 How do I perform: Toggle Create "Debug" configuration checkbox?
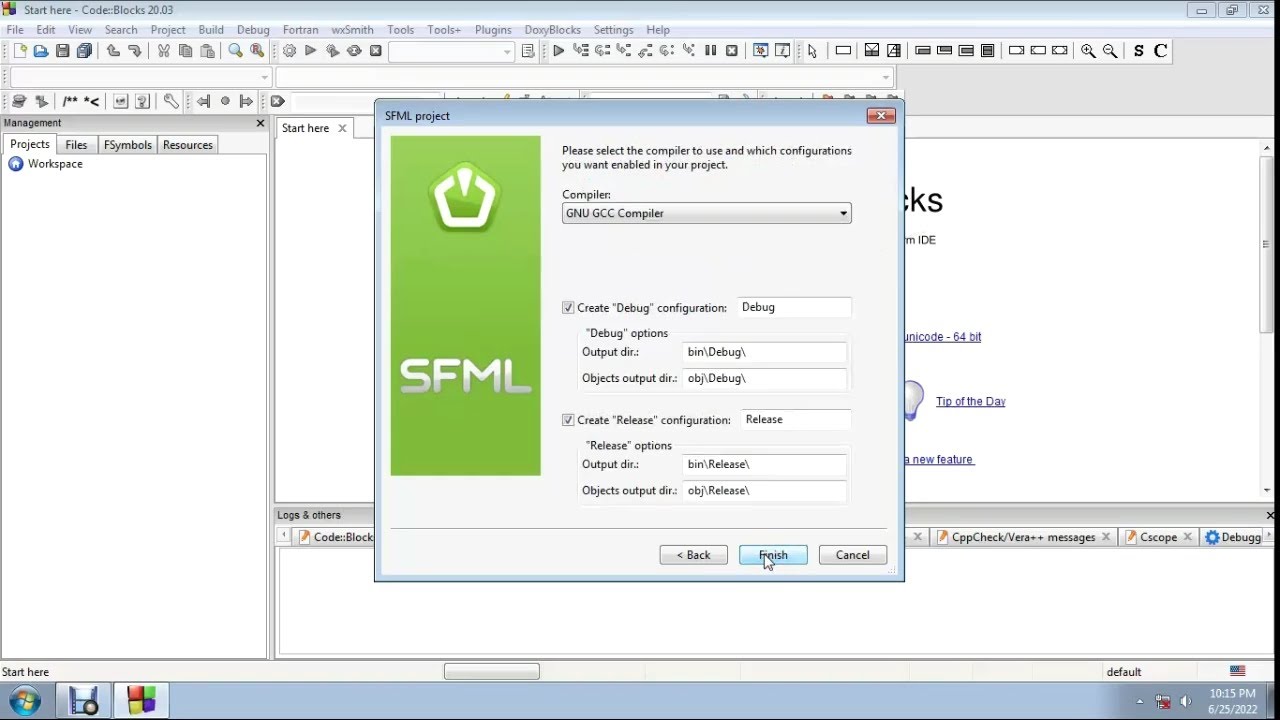coord(568,308)
